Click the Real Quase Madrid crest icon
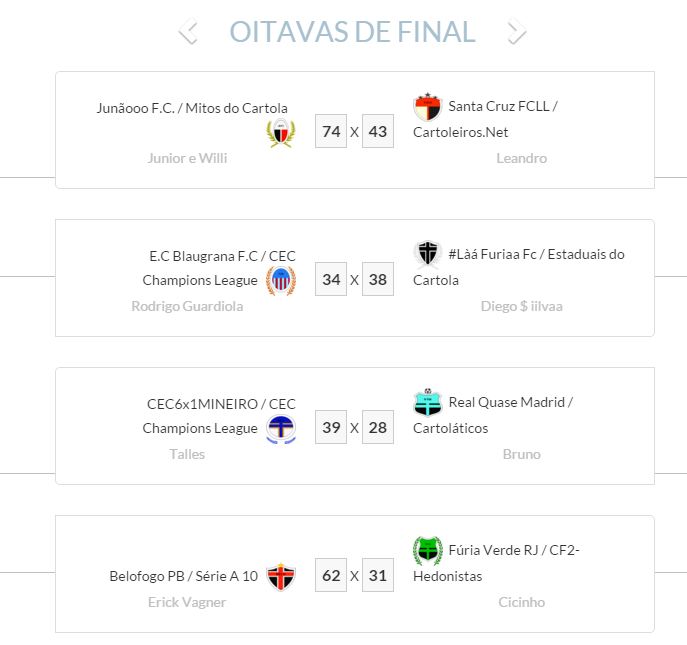The image size is (687, 645). (x=427, y=402)
